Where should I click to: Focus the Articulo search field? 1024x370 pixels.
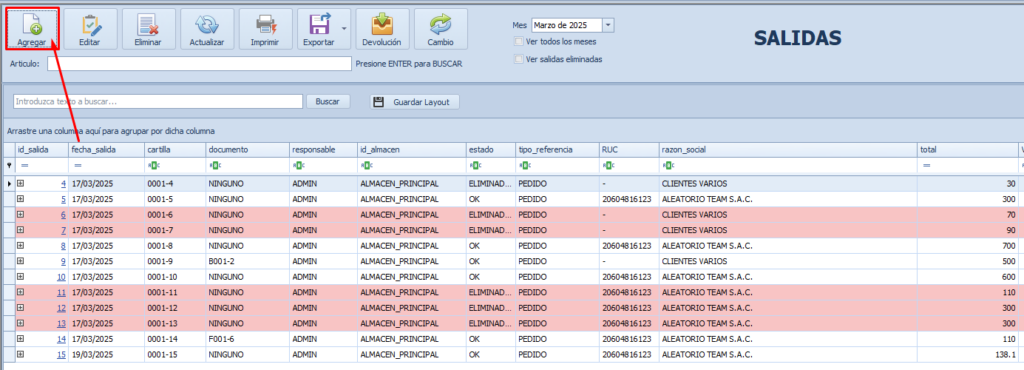tap(200, 63)
